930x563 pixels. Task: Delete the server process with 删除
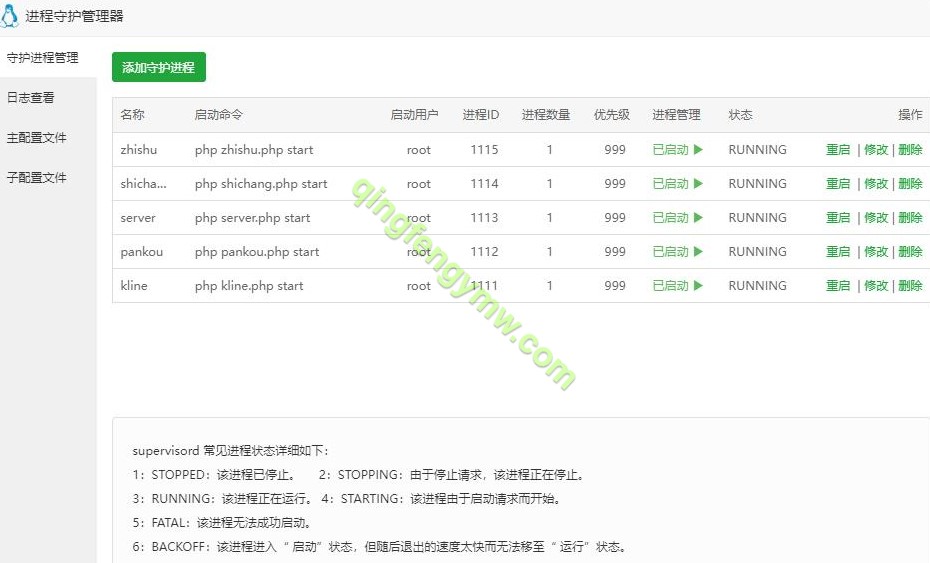tap(910, 218)
